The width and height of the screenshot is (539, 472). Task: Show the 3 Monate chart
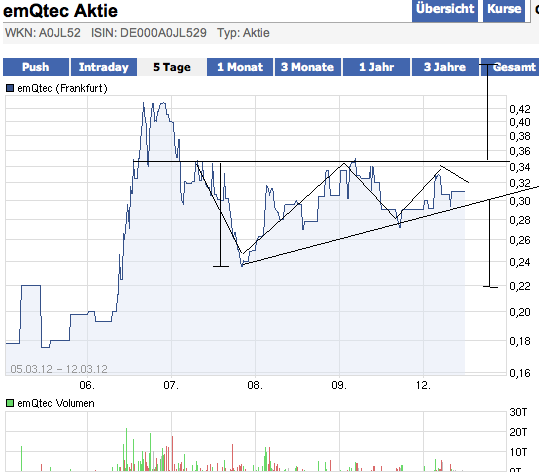coord(308,67)
